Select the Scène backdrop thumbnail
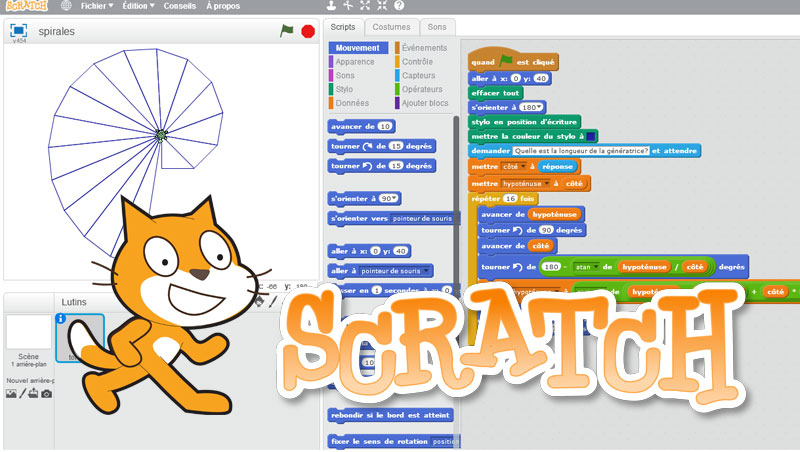Viewport: 800px width, 452px height. (29, 332)
